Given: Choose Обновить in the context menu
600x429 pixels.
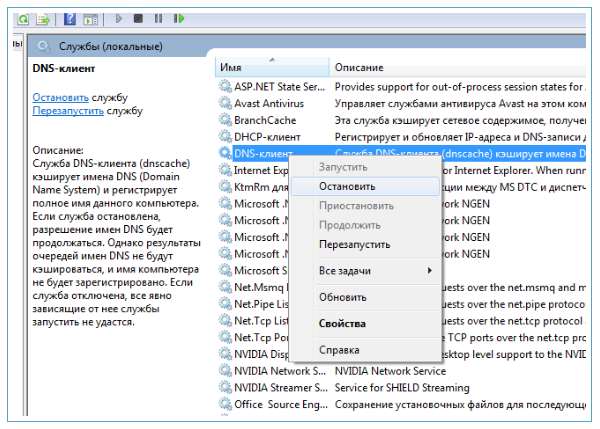Looking at the screenshot, I should tap(365, 297).
